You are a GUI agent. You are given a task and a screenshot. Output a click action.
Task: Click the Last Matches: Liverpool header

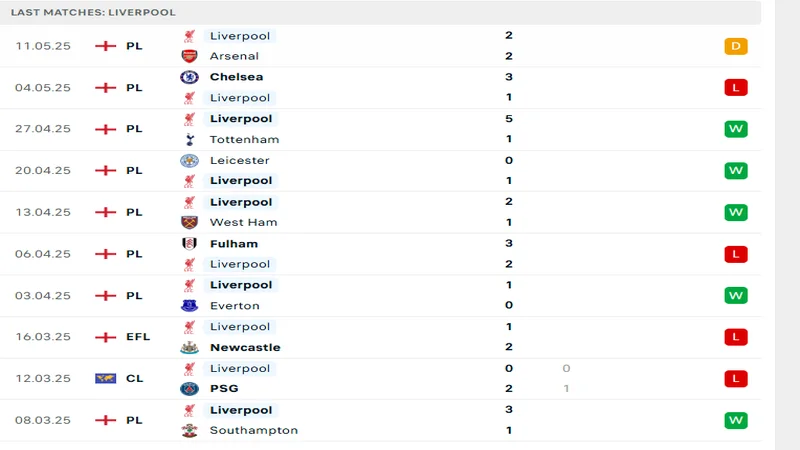tap(93, 12)
